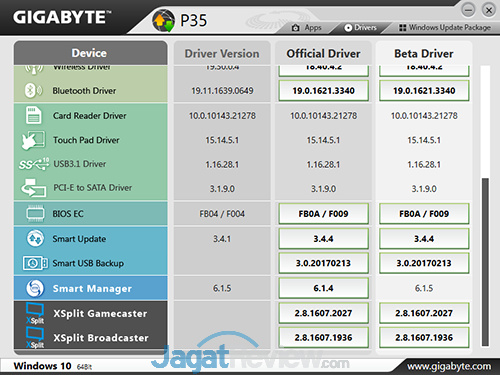Select the Smart Manager label

tap(92, 289)
